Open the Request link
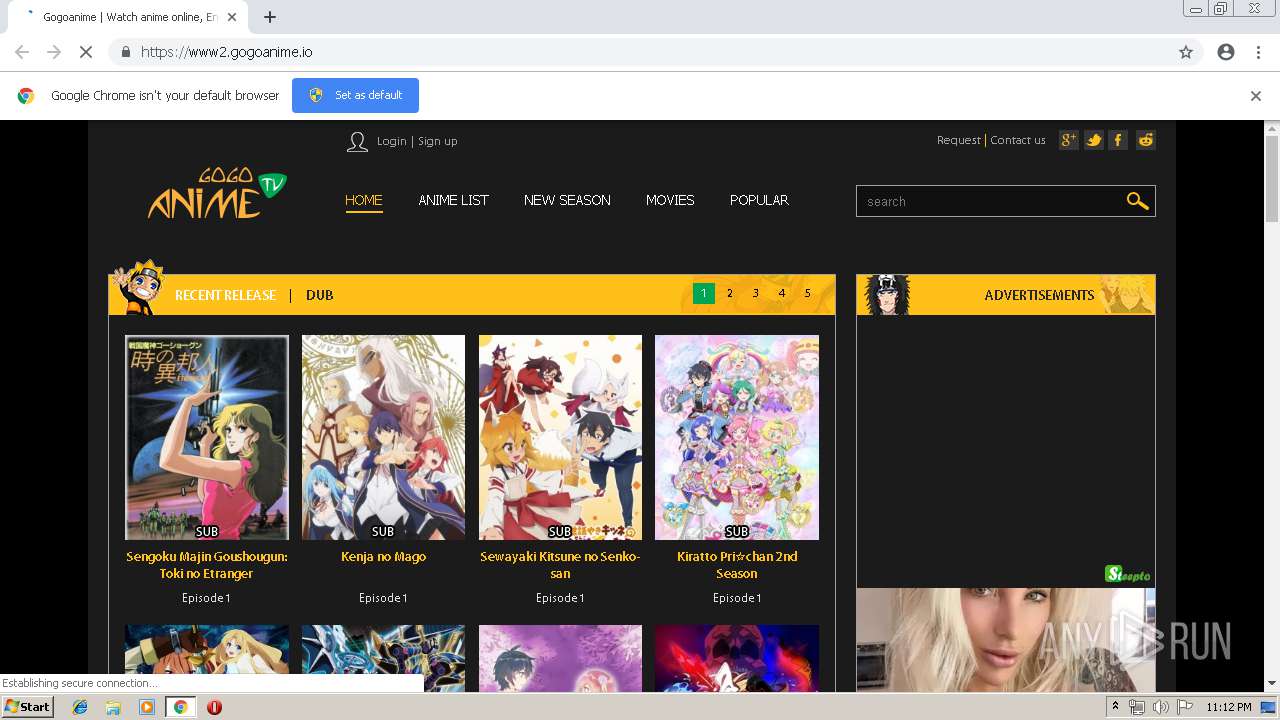This screenshot has height=720, width=1280. (x=959, y=140)
